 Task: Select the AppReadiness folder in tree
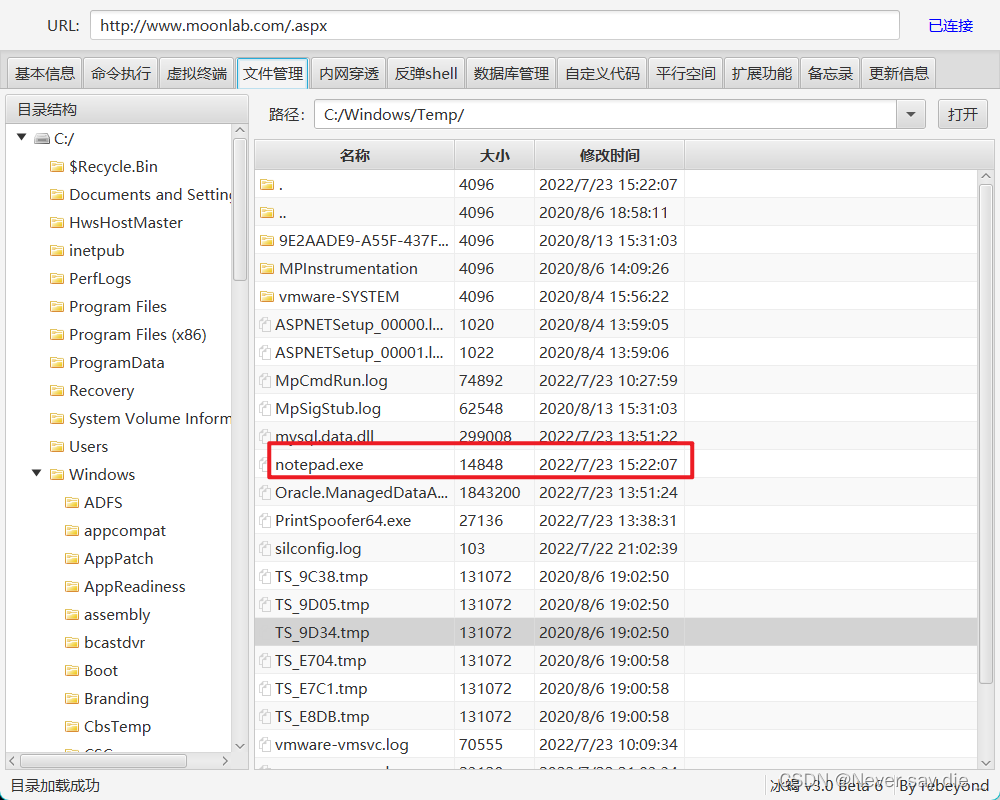(x=135, y=587)
